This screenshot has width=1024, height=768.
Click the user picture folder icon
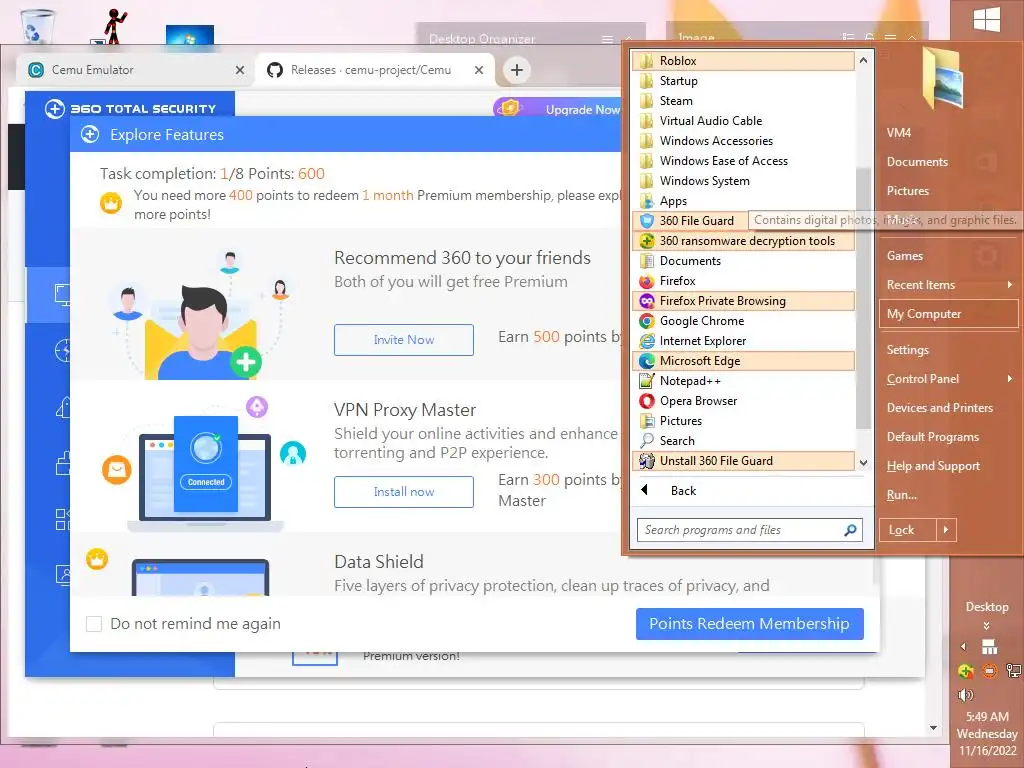(x=942, y=77)
